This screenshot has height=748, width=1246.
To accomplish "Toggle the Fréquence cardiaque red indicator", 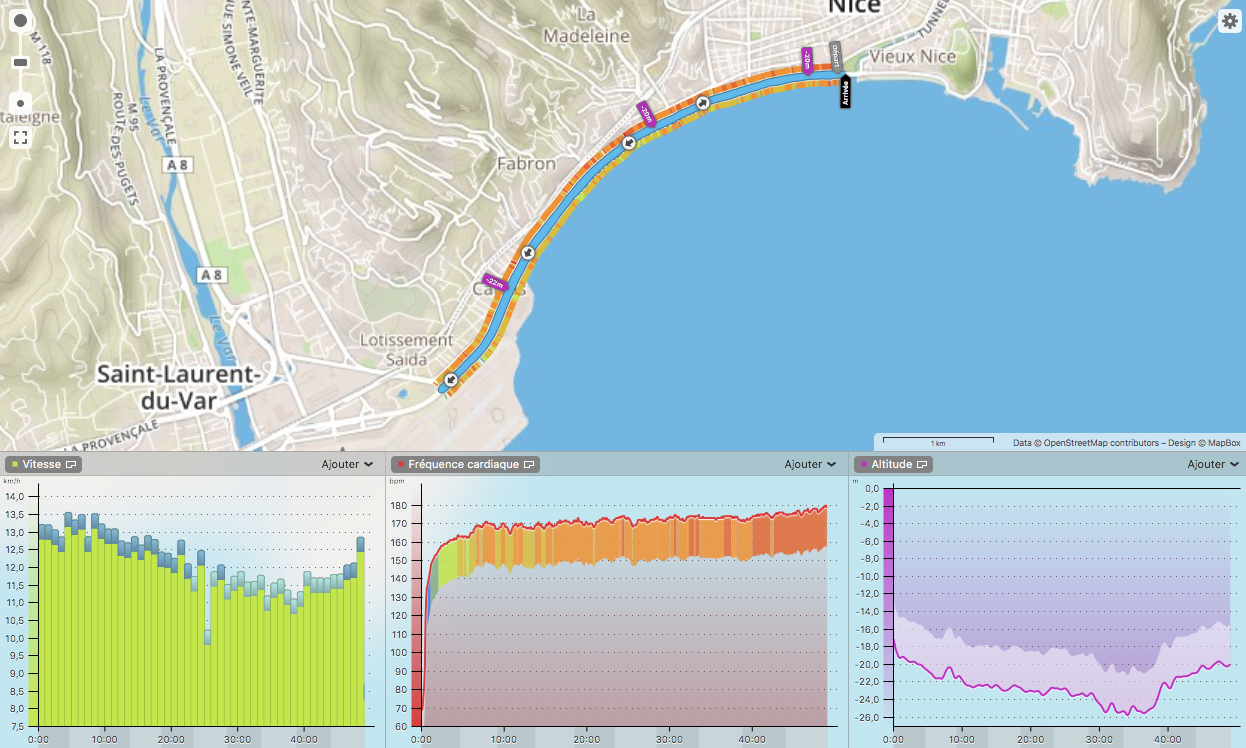I will tap(399, 465).
